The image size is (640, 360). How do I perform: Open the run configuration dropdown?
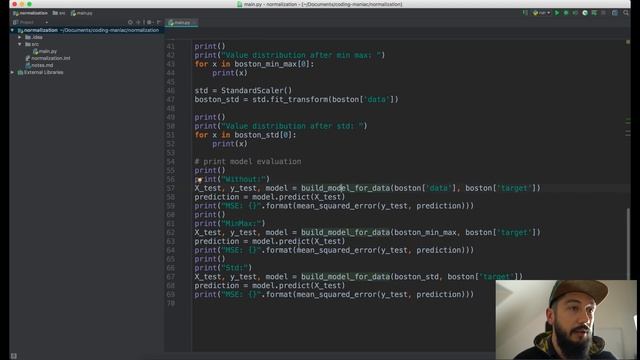[542, 13]
